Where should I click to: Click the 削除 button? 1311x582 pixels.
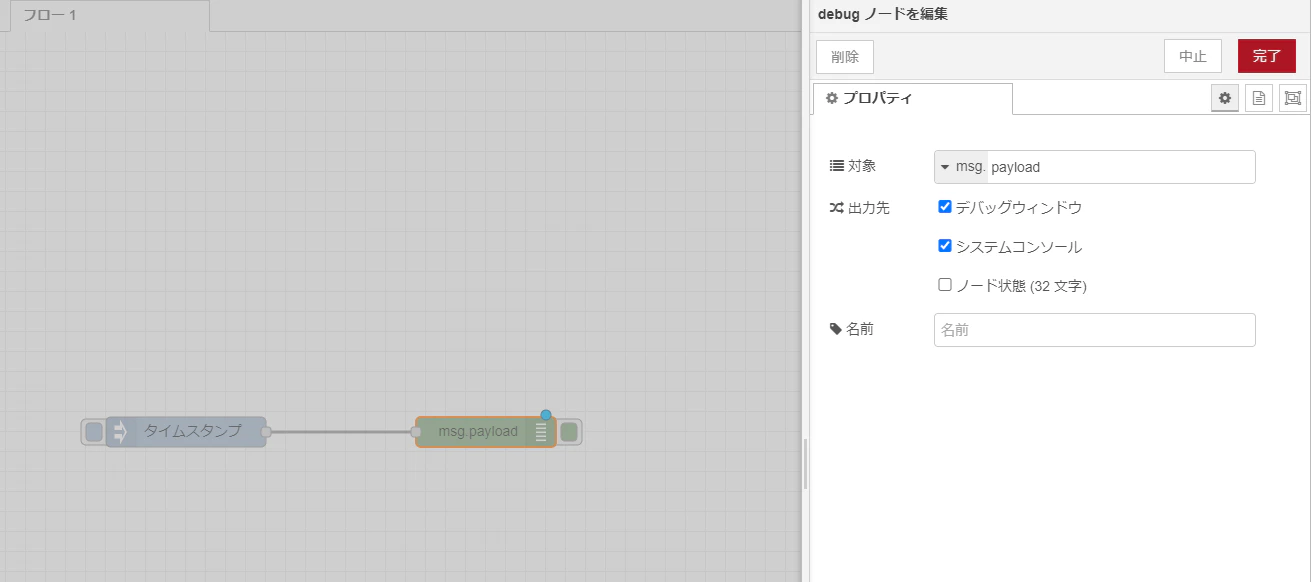[845, 57]
